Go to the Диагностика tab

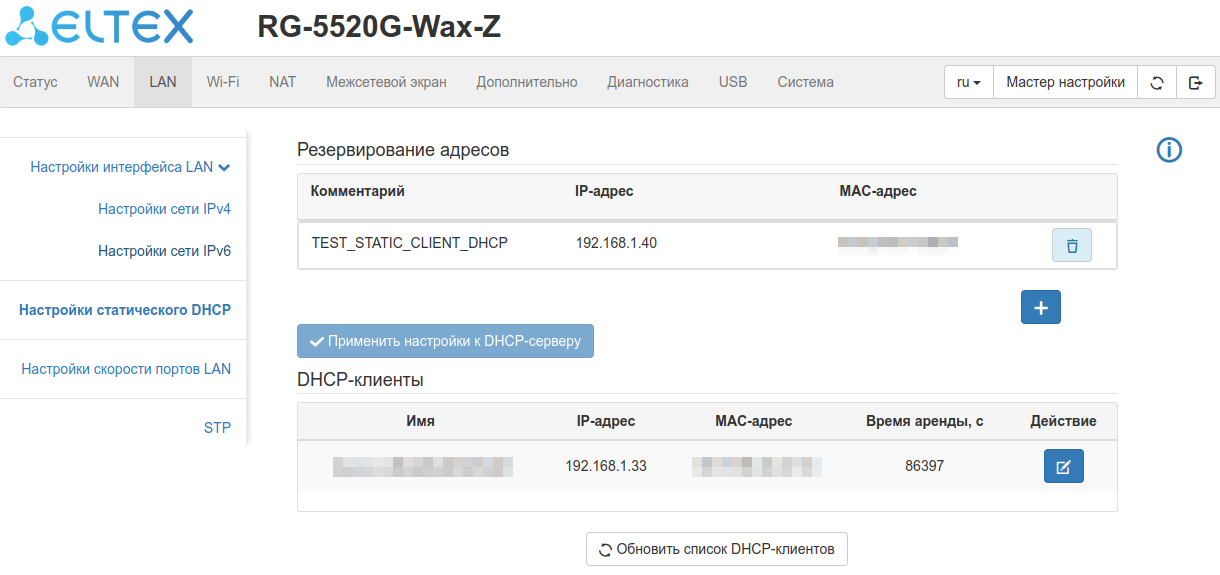(647, 82)
